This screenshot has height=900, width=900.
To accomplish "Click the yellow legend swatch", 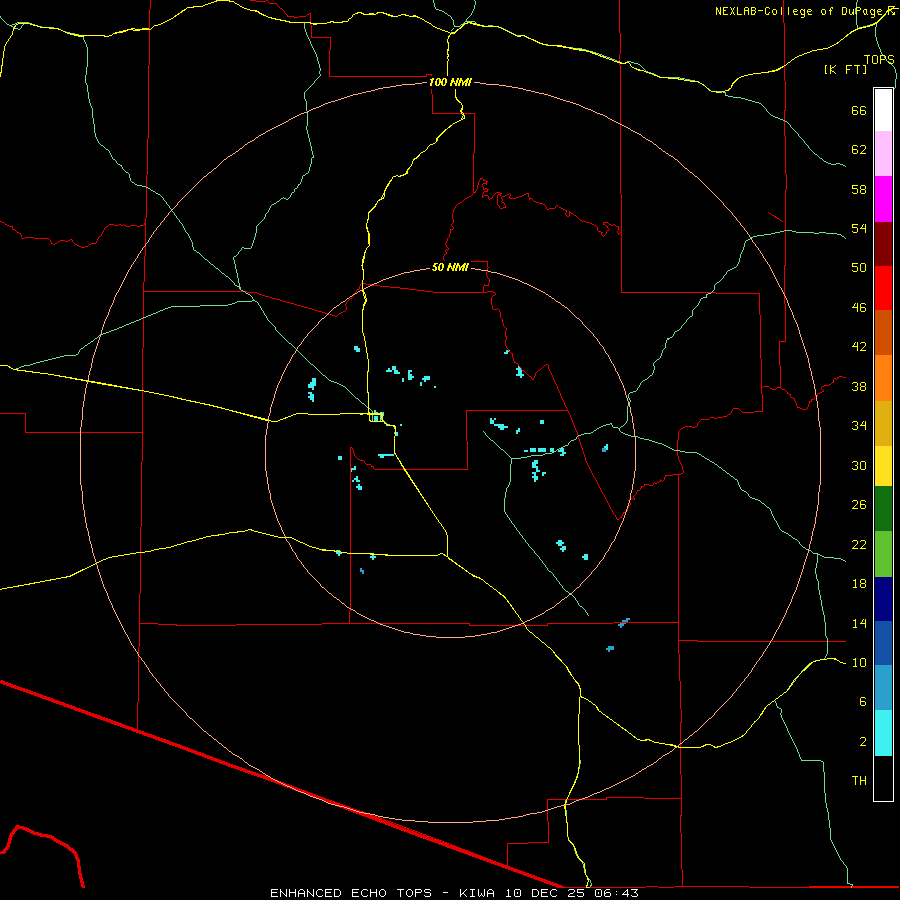I will pos(883,466).
